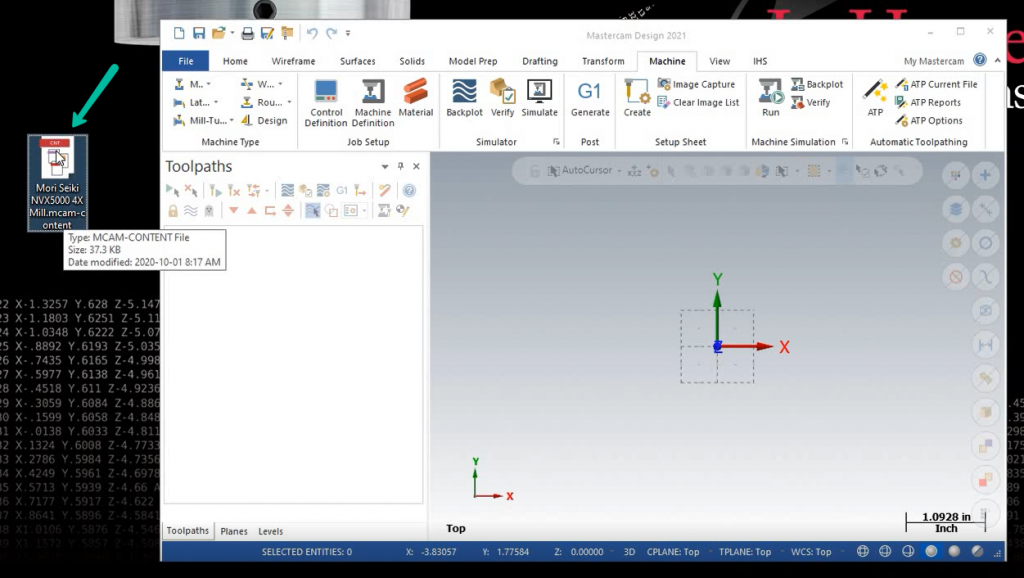Click WCS: Top in status bar
The image size is (1024, 578).
(810, 552)
